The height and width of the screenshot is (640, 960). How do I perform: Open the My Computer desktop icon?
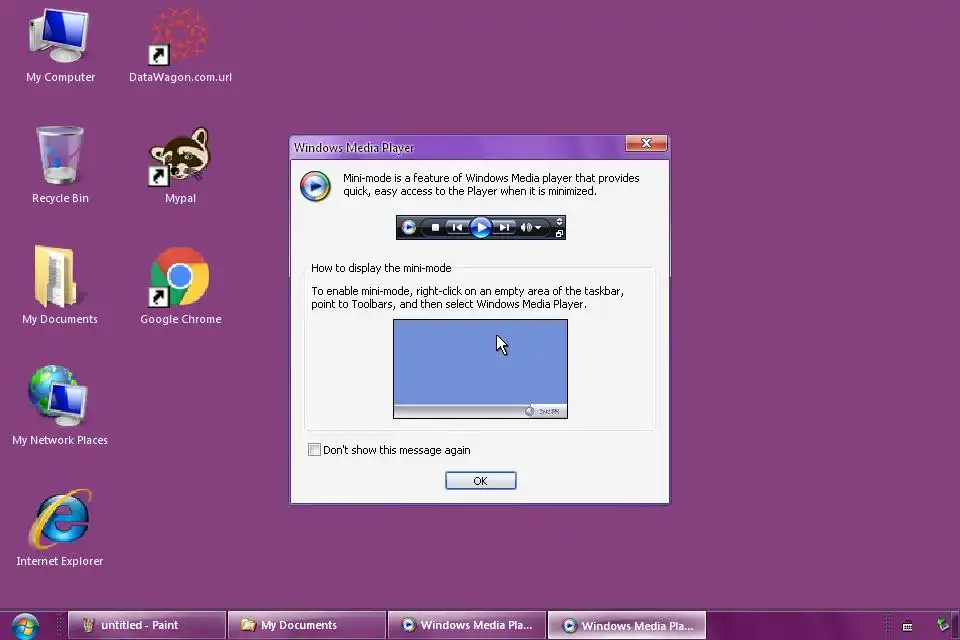pos(60,46)
